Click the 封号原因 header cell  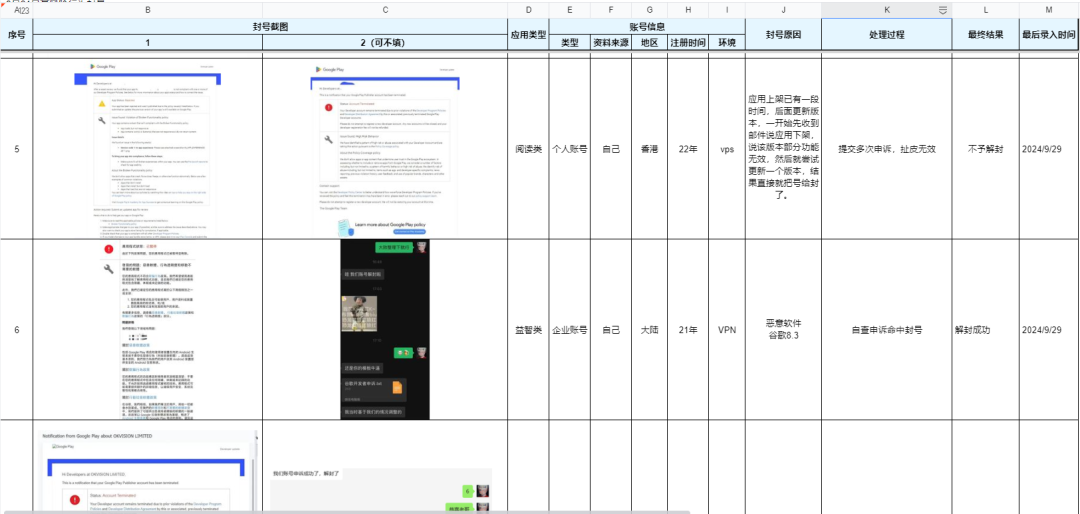click(783, 34)
